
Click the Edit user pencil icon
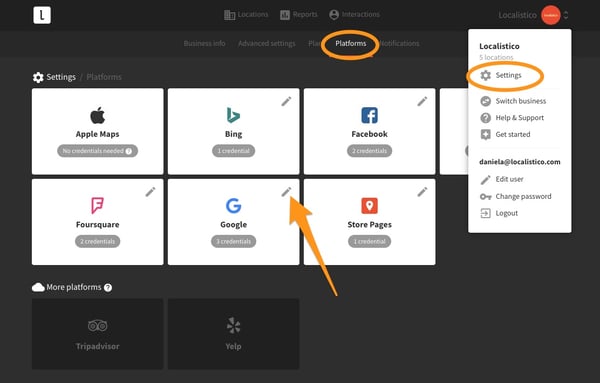(486, 180)
